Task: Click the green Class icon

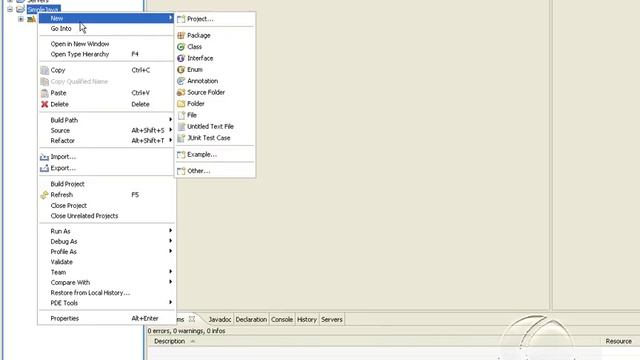Action: coord(181,47)
